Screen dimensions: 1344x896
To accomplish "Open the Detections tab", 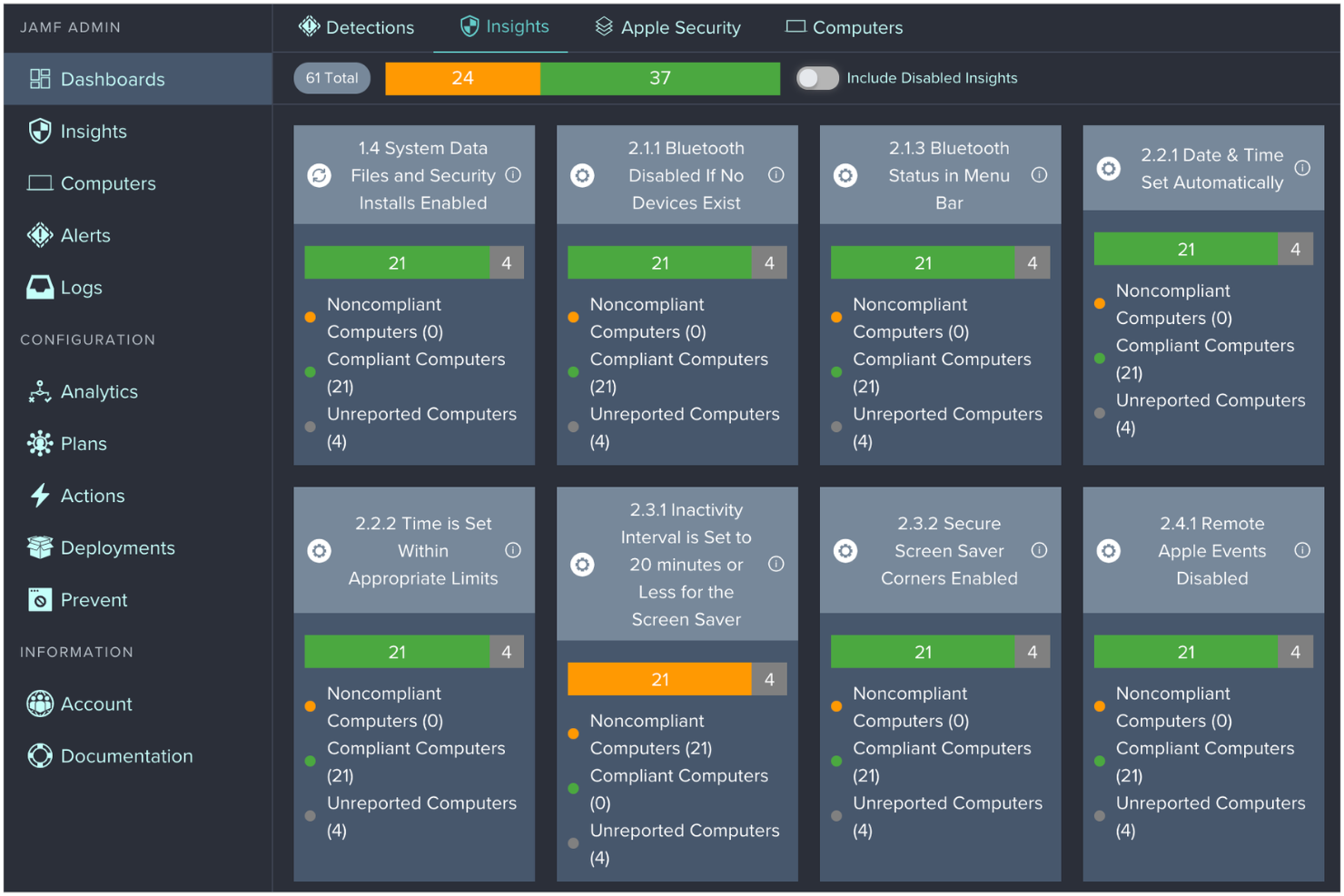I will (357, 27).
